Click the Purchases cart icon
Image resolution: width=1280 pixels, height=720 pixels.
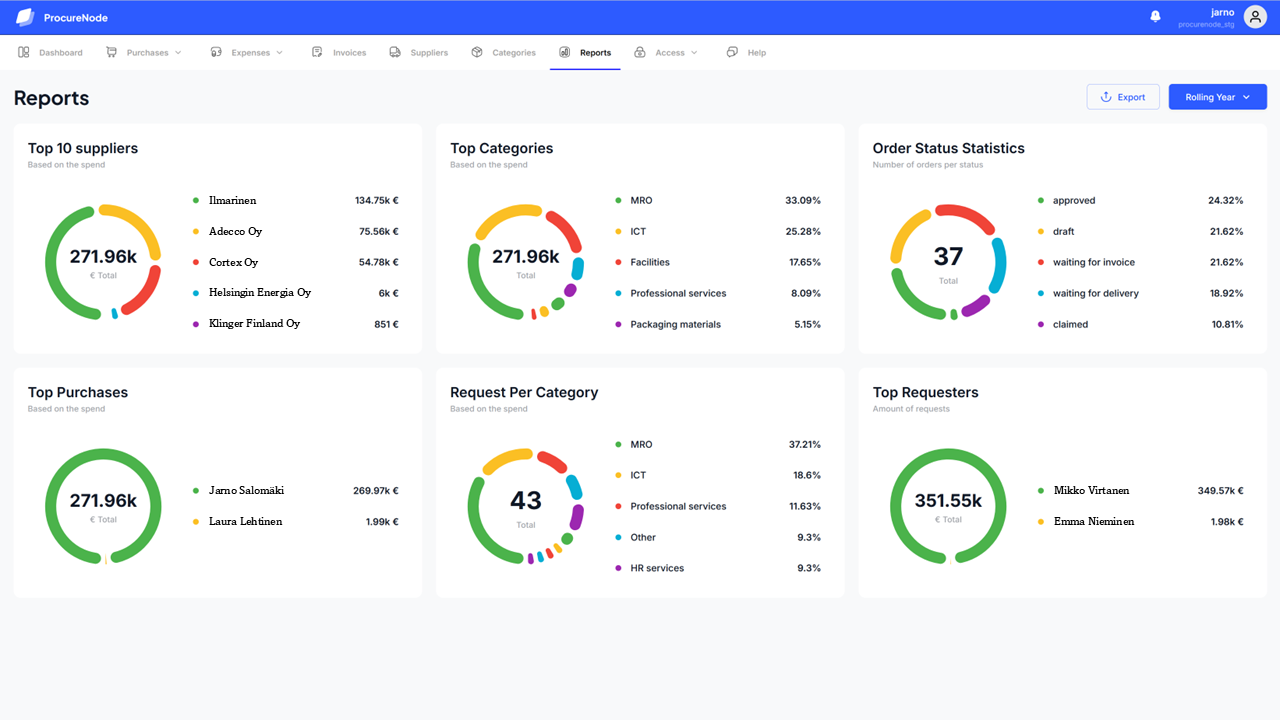pyautogui.click(x=111, y=52)
